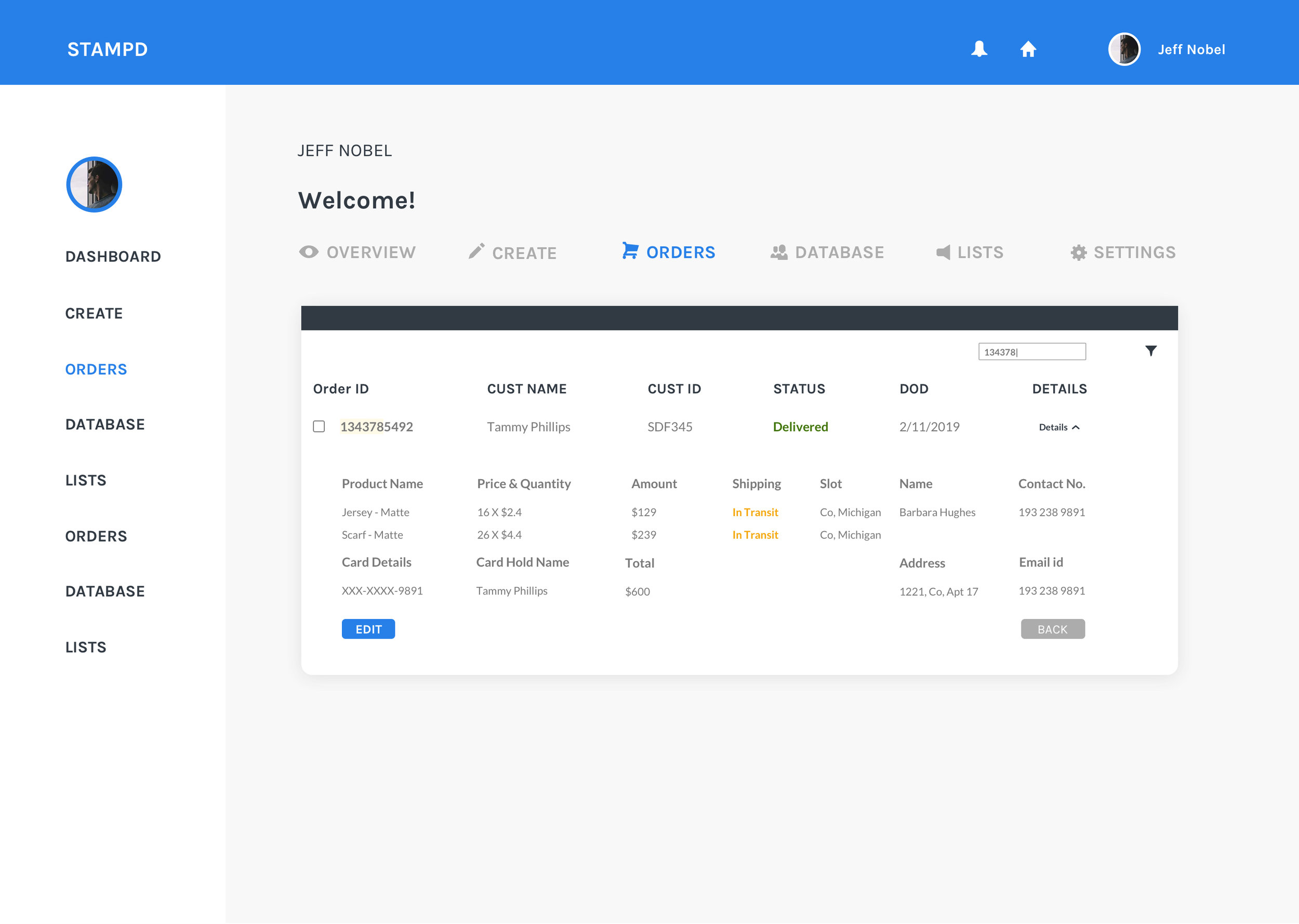
Task: Click address 1221, Co, Apt 17
Action: [938, 592]
